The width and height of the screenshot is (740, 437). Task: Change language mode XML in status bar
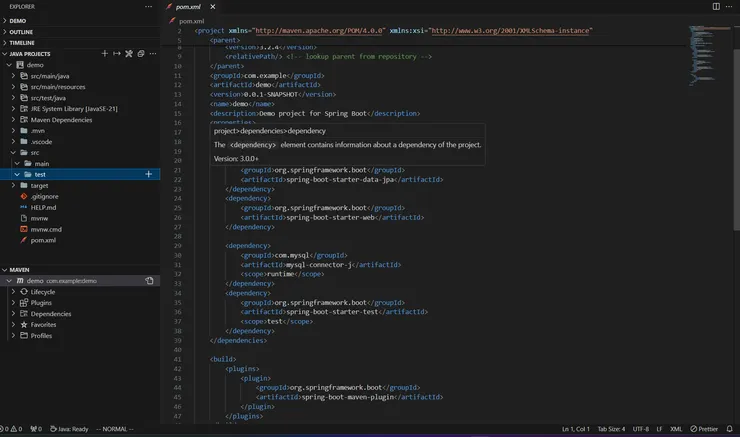676,429
